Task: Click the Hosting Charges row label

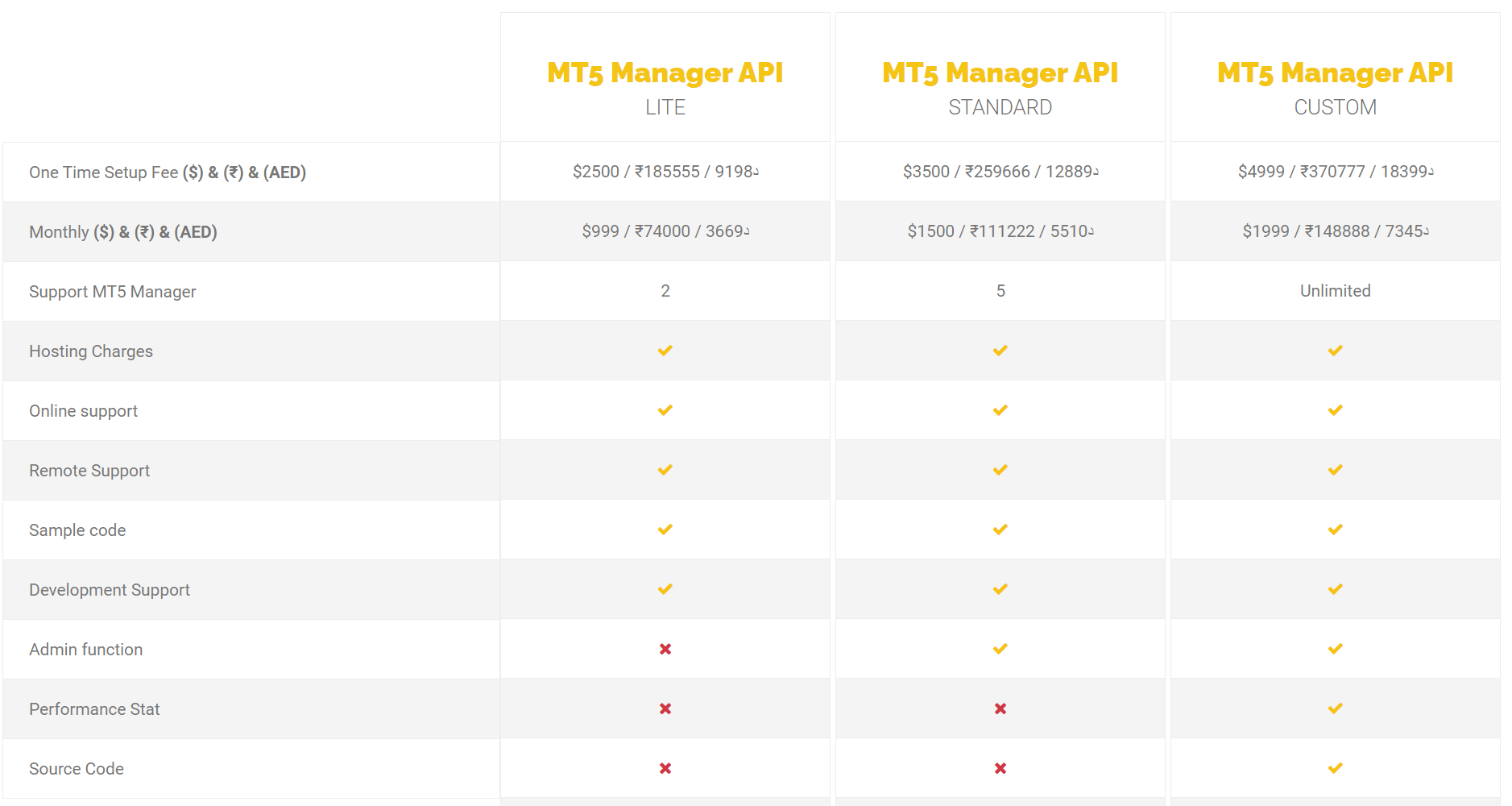Action: tap(91, 351)
